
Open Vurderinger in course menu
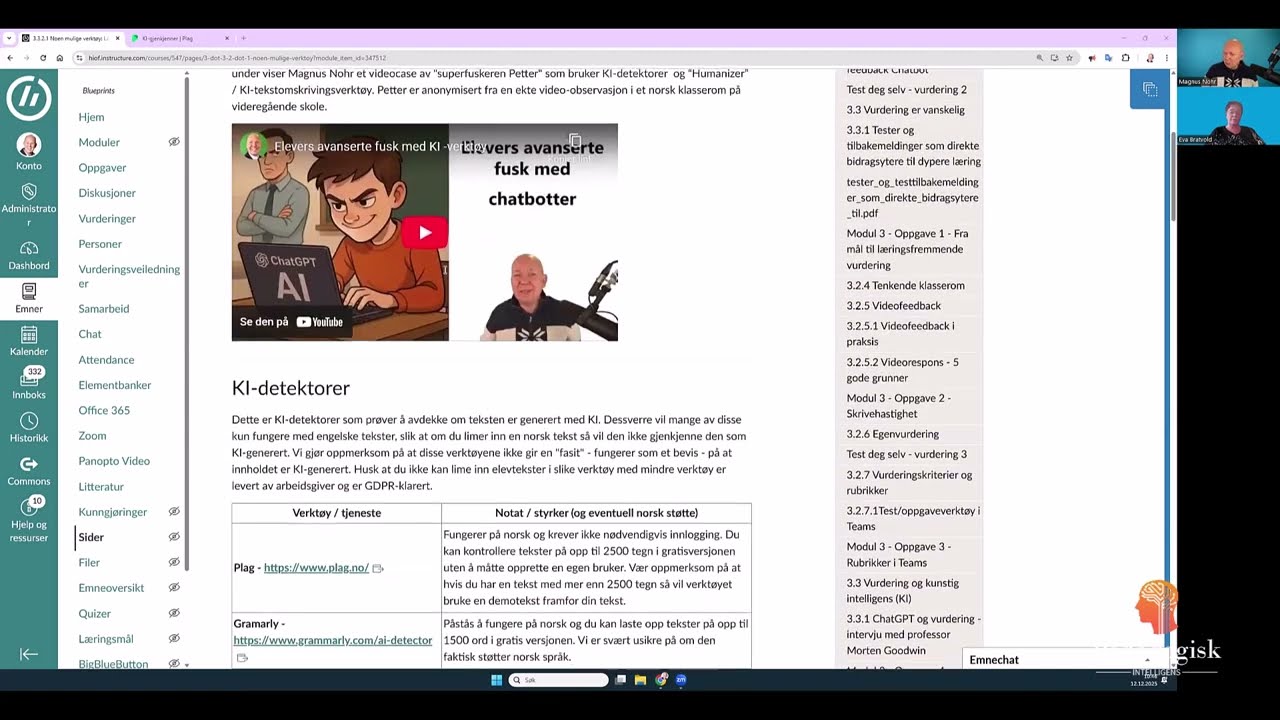pyautogui.click(x=107, y=219)
